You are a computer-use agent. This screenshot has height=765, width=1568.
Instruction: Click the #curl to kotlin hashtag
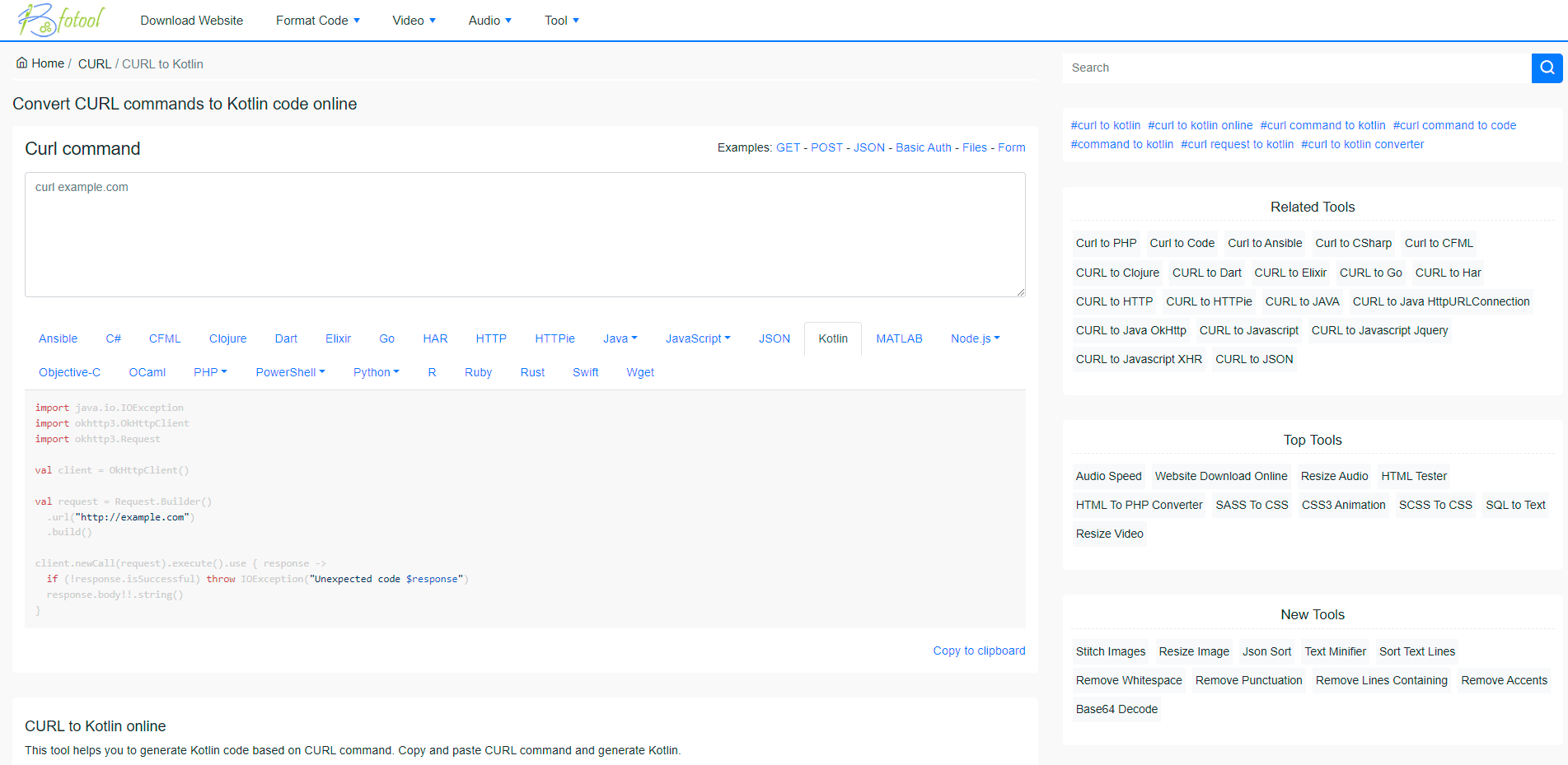pyautogui.click(x=1106, y=124)
